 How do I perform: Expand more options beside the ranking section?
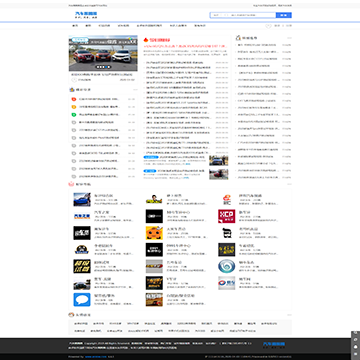tap(135, 90)
